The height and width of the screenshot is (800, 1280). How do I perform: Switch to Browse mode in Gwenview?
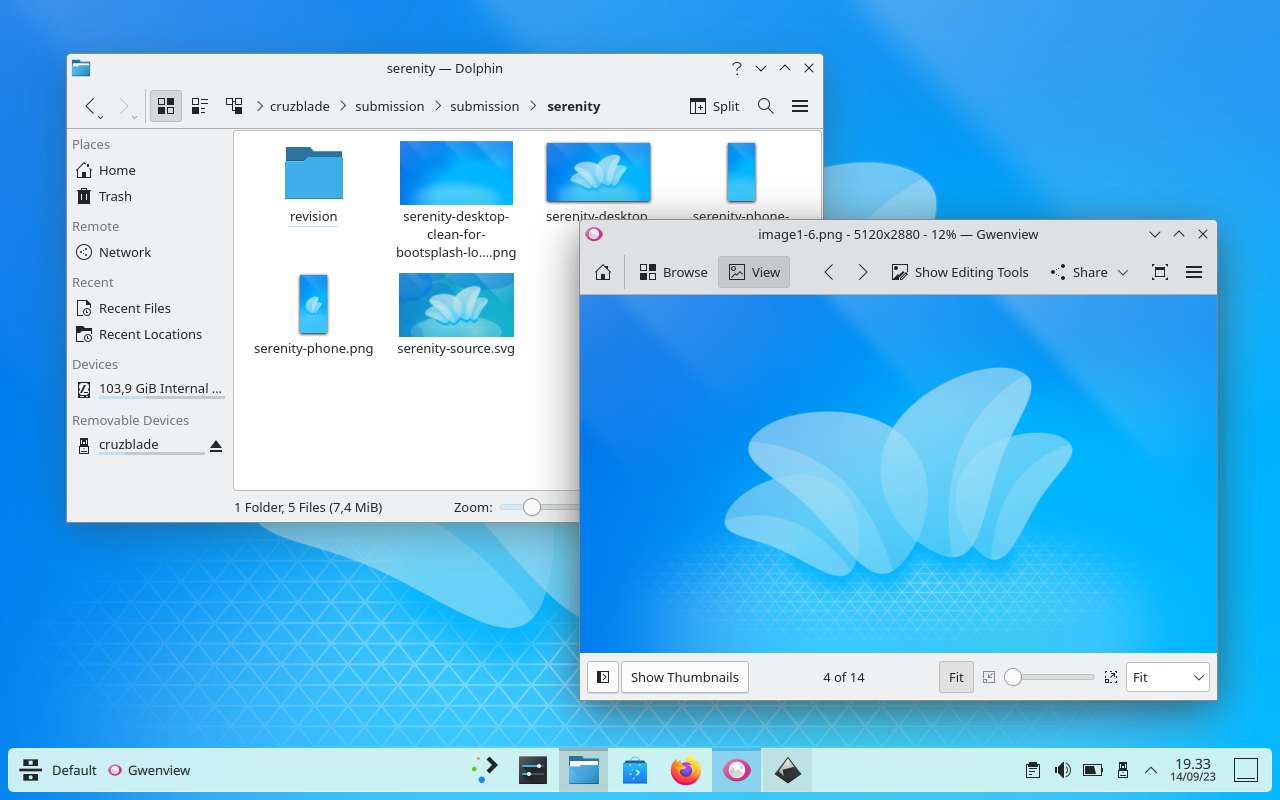pyautogui.click(x=672, y=272)
